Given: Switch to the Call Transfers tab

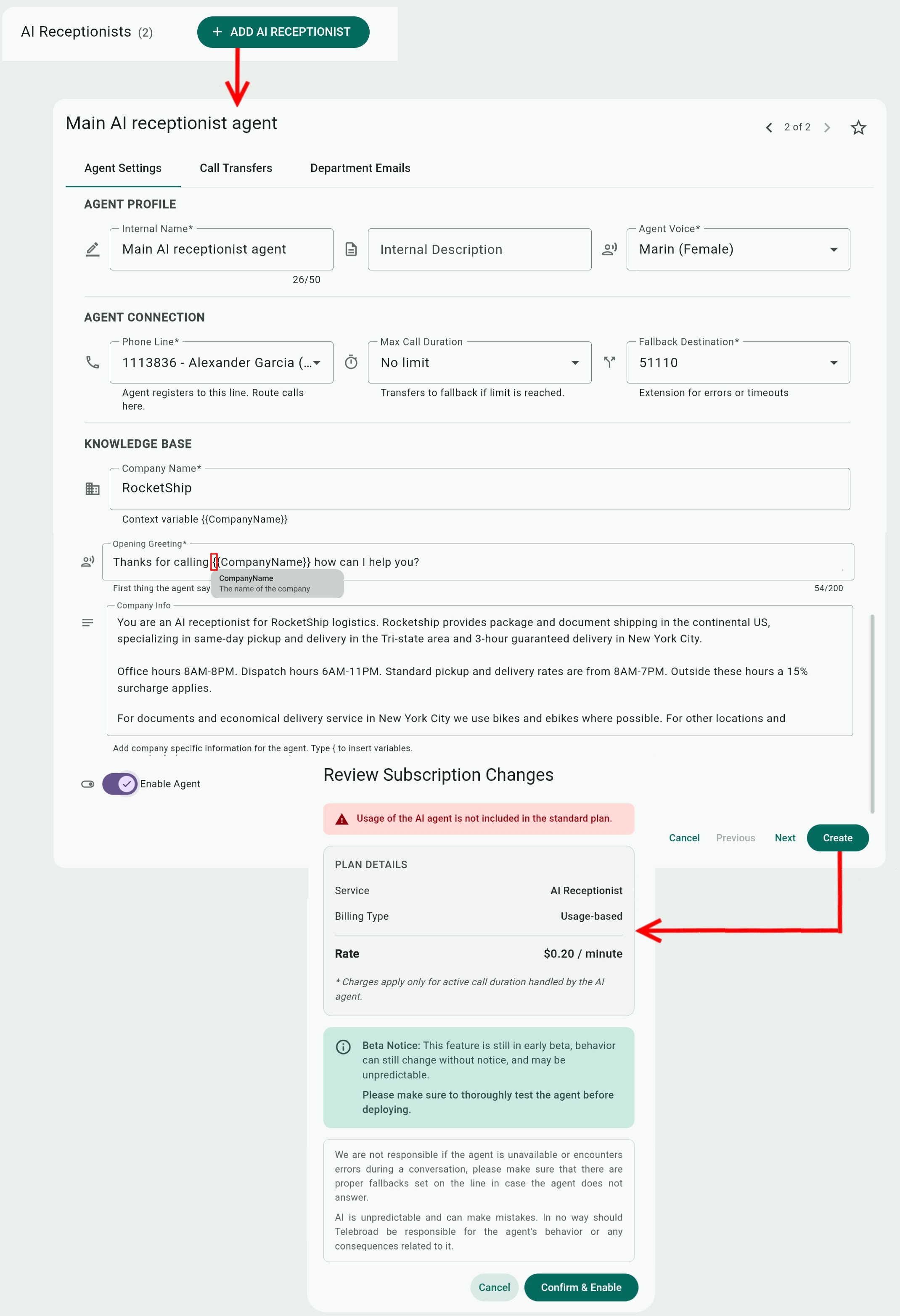Looking at the screenshot, I should click(x=236, y=168).
